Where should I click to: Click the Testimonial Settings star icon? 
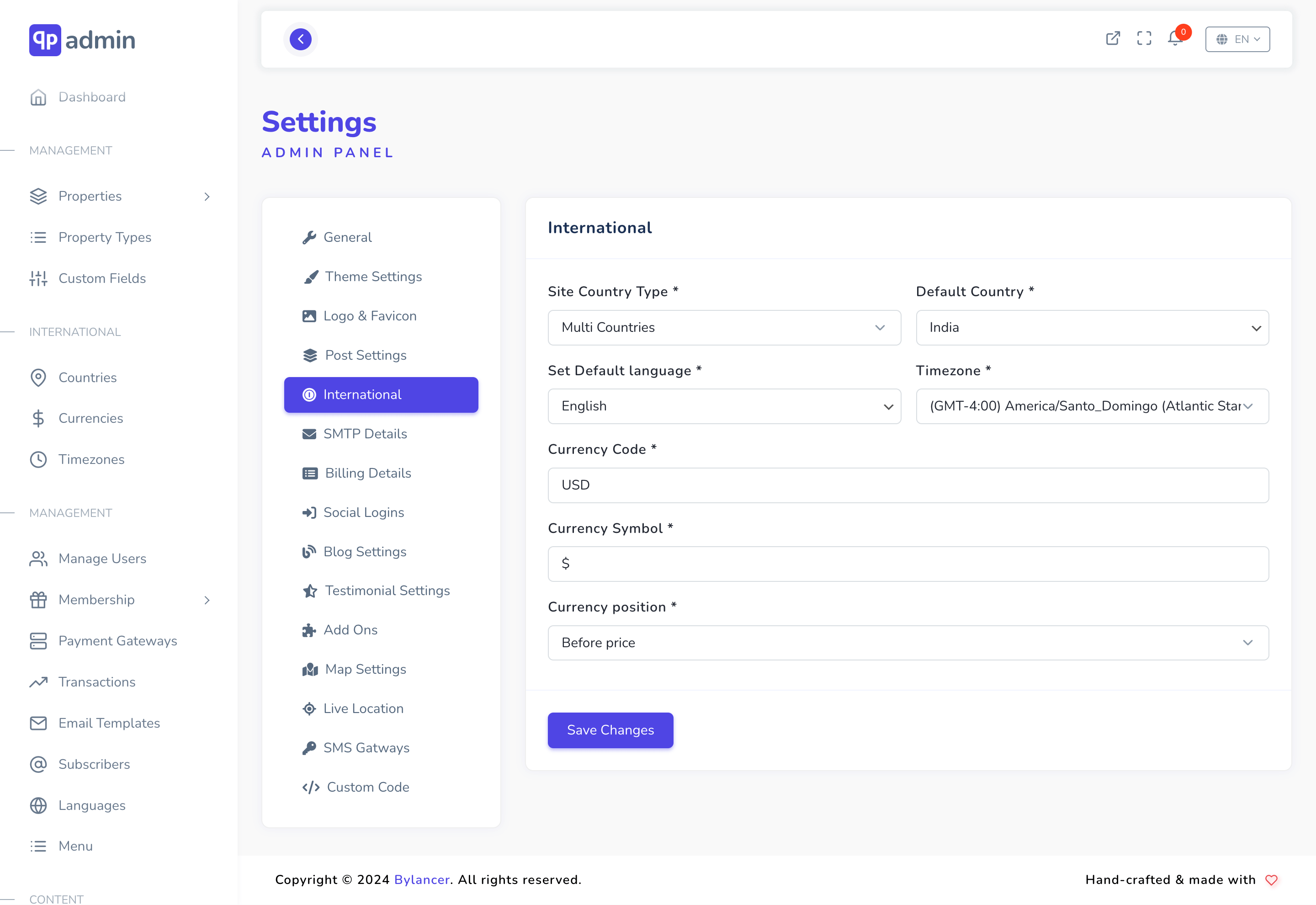[310, 591]
